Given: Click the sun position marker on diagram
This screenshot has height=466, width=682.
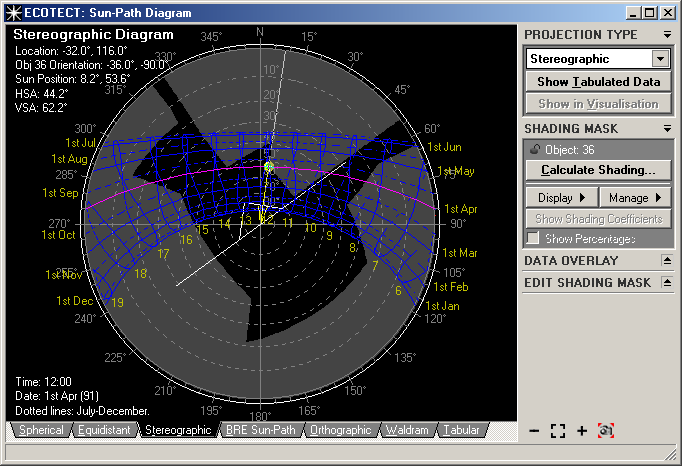Looking at the screenshot, I should pos(269,167).
